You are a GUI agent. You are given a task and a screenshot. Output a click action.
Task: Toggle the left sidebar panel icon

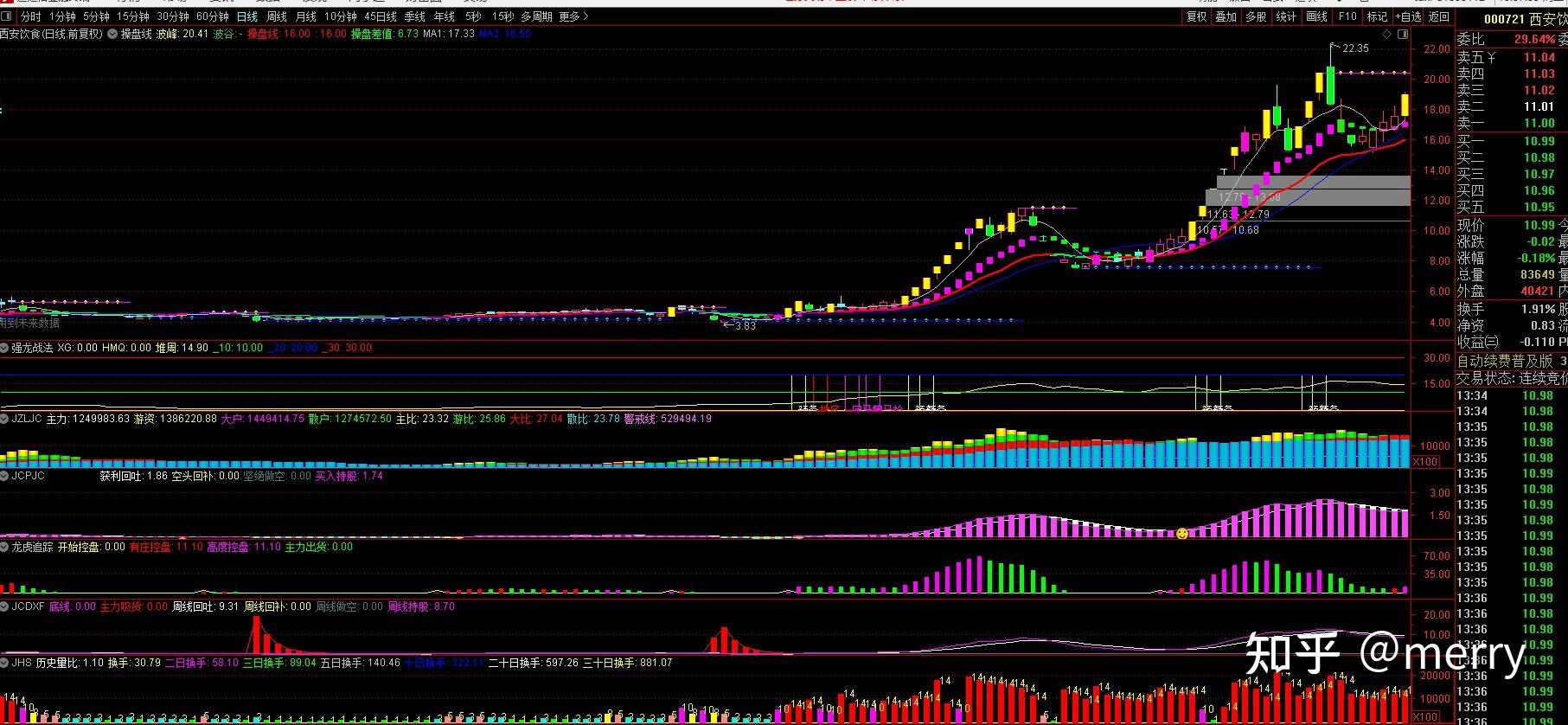pyautogui.click(x=8, y=17)
